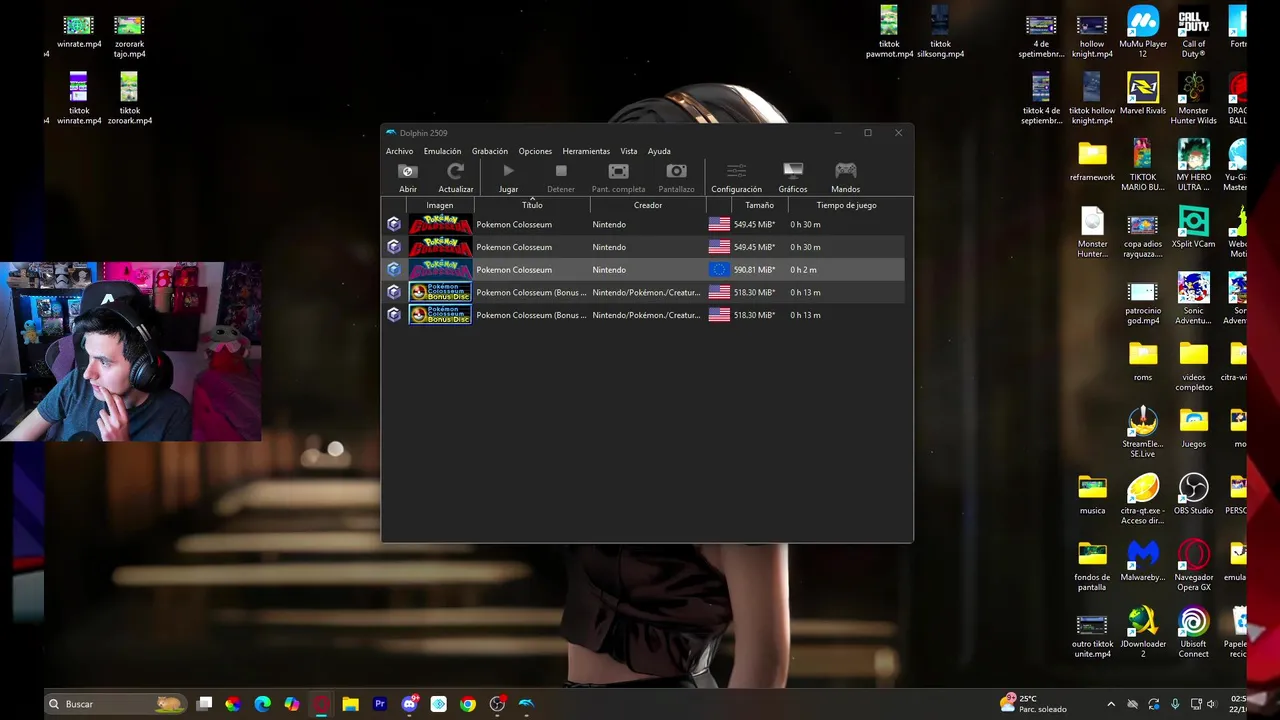Image resolution: width=1280 pixels, height=720 pixels.
Task: Open File Explorer from the taskbar
Action: tap(350, 704)
